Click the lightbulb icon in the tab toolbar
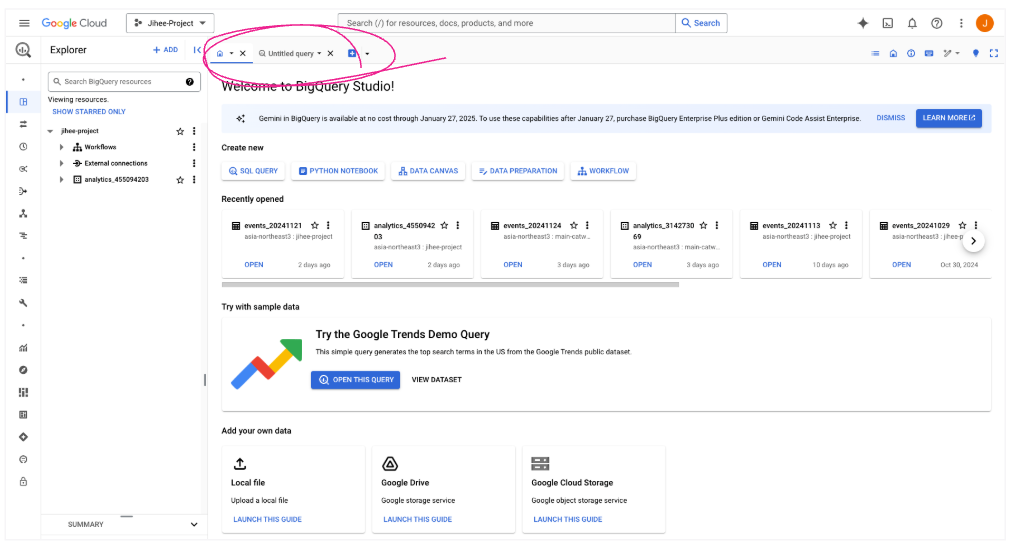The height and width of the screenshot is (547, 1012). coord(976,54)
